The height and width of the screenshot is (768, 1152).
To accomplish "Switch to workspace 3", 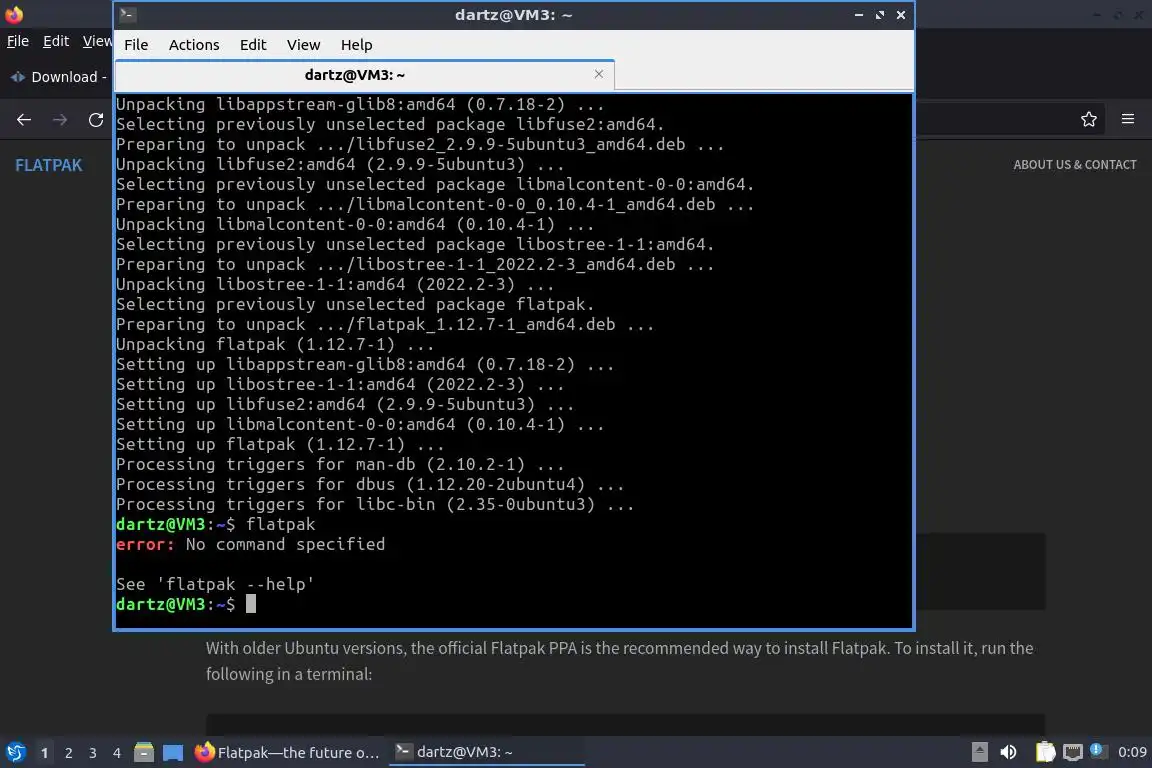I will click(93, 753).
